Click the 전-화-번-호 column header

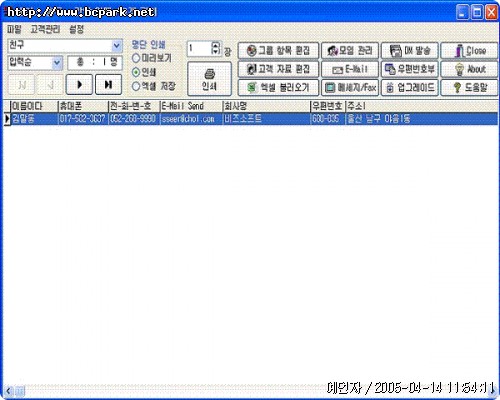coord(134,106)
